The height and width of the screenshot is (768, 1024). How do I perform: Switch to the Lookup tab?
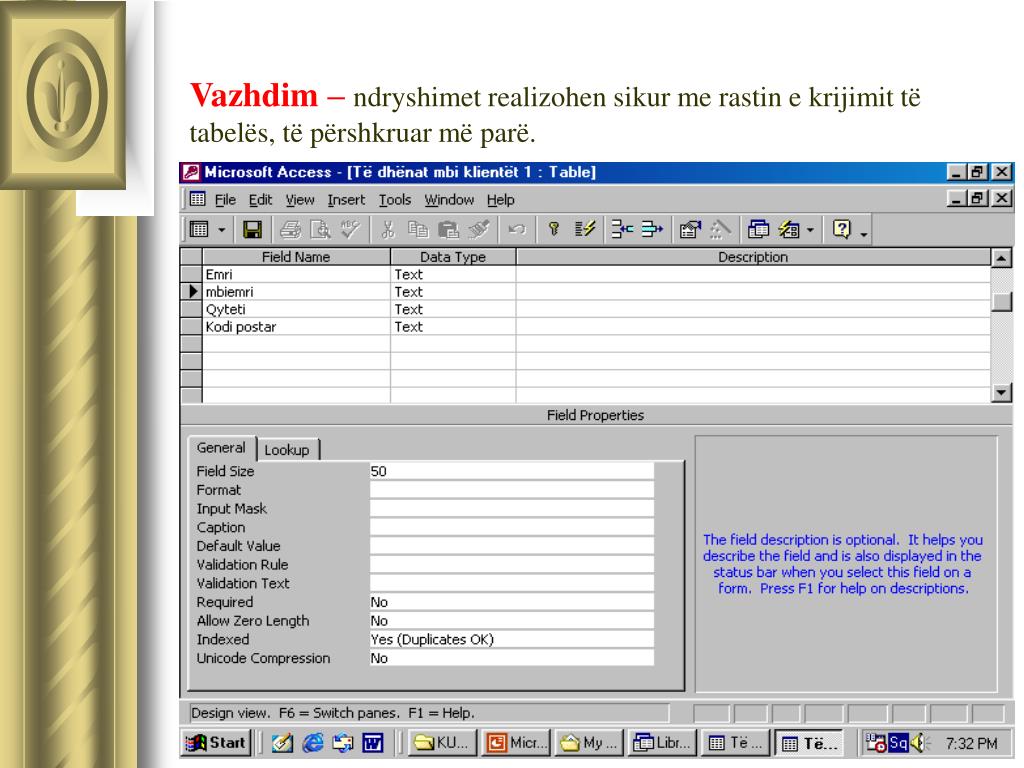tap(287, 450)
